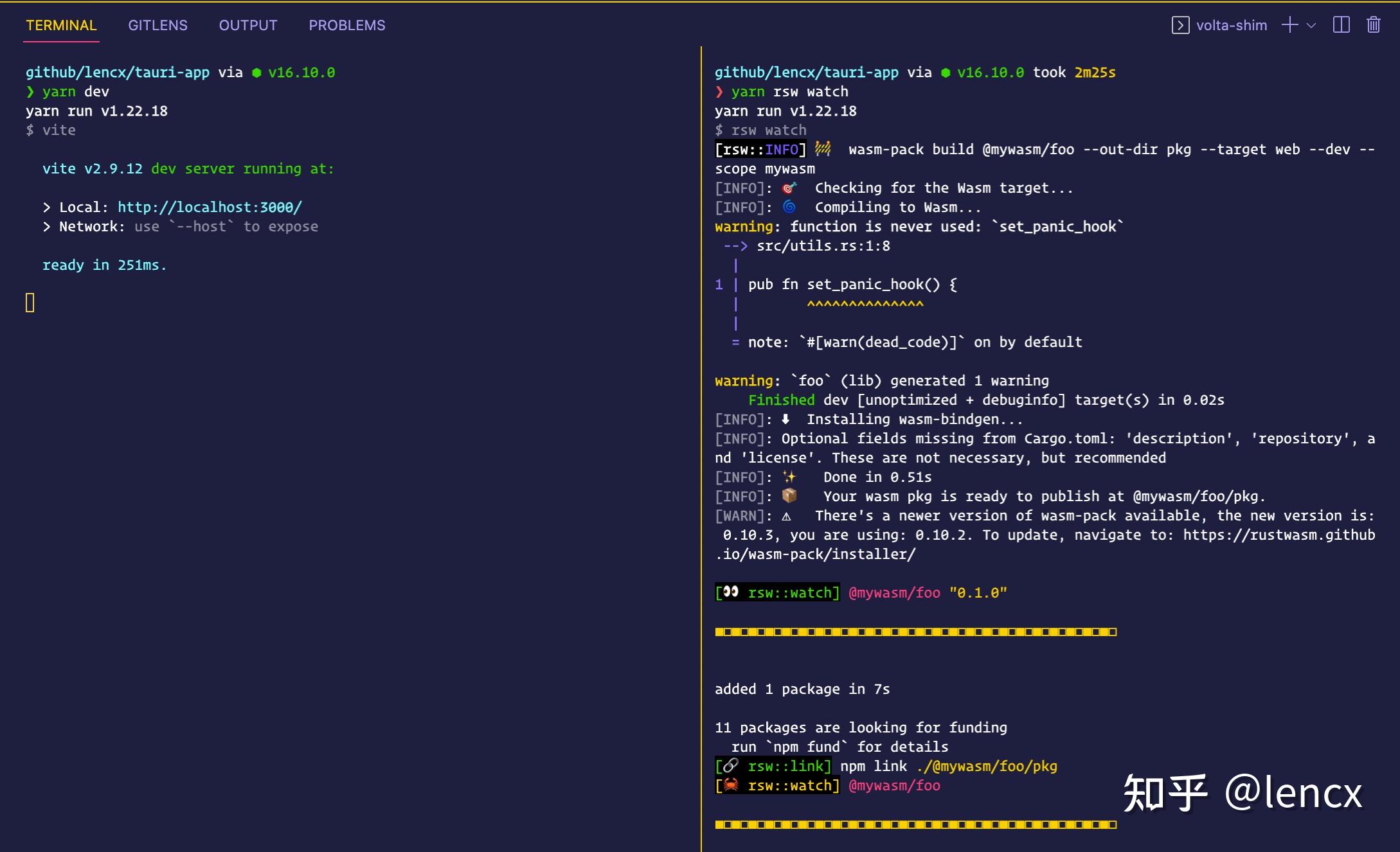Open the rustwasm.github wasm-pack installer URL

[x=1278, y=535]
